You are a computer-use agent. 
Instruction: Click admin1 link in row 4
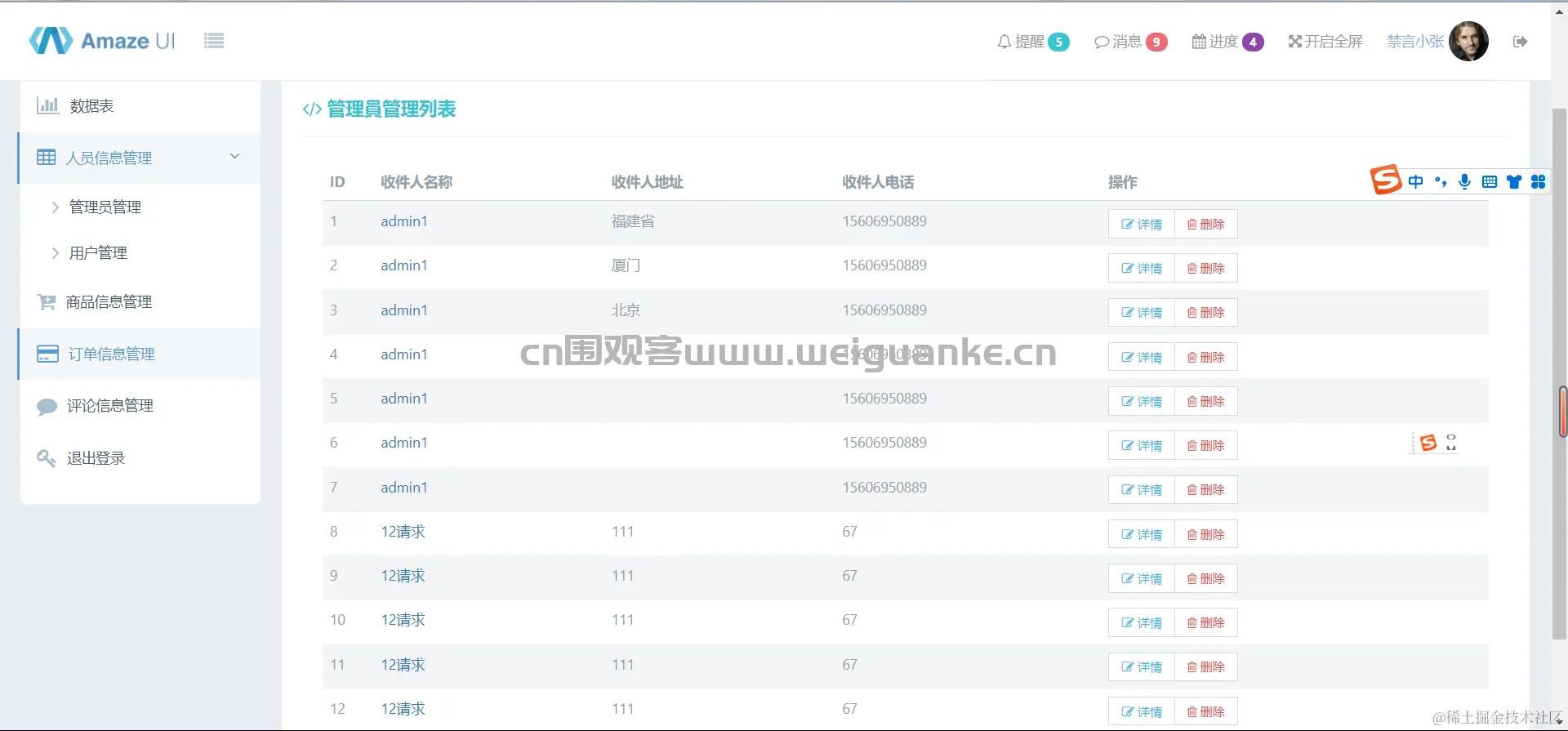click(x=404, y=354)
